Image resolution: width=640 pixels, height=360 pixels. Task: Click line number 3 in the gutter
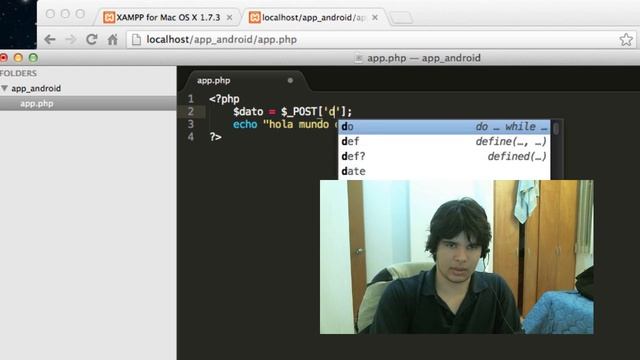(191, 124)
